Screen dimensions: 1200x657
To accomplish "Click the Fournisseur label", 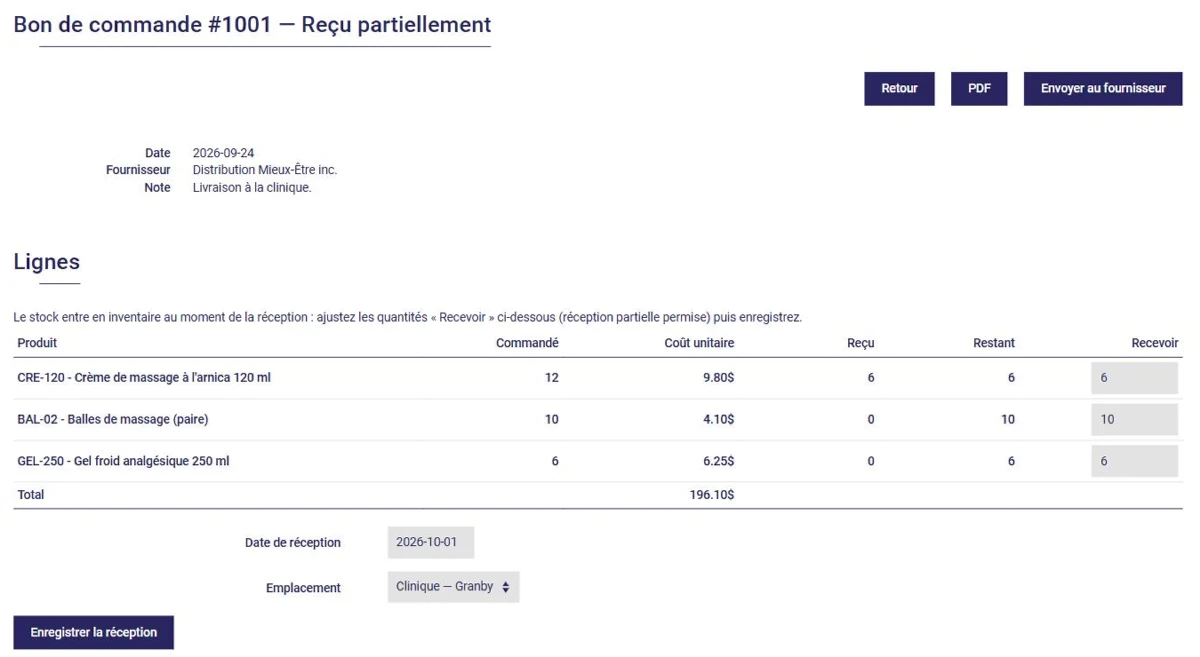I will [138, 170].
